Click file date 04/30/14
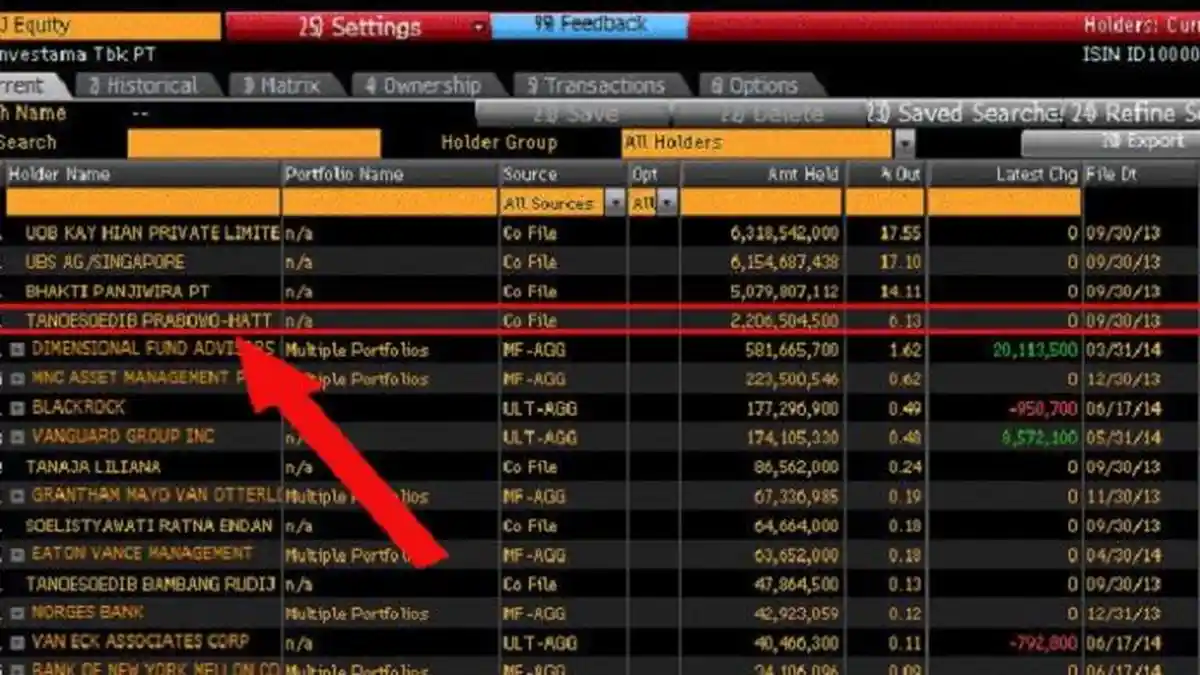The height and width of the screenshot is (675, 1200). point(1125,555)
